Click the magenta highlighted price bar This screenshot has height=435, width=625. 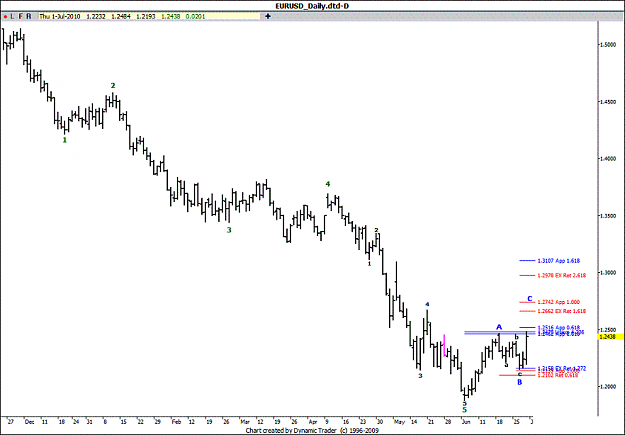click(x=444, y=345)
